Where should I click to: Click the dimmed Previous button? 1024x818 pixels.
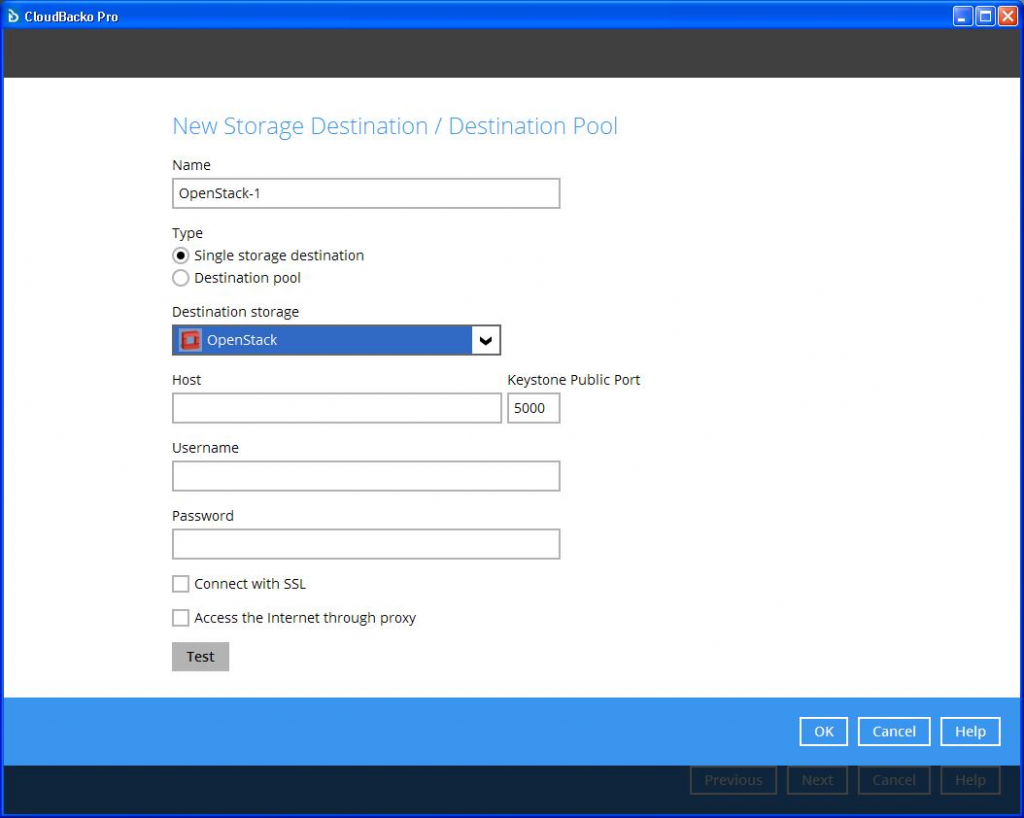point(733,780)
